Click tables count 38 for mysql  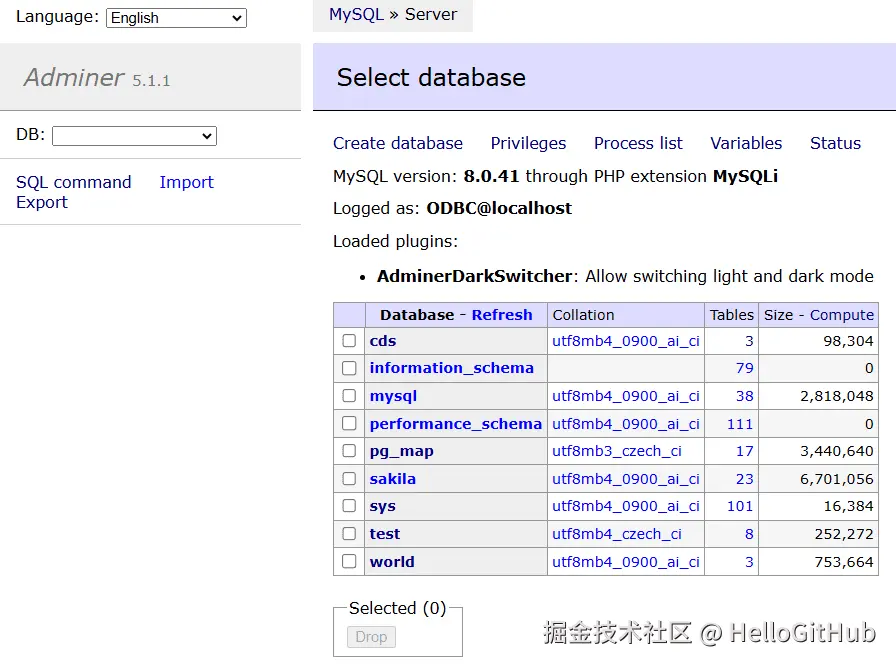pyautogui.click(x=744, y=396)
